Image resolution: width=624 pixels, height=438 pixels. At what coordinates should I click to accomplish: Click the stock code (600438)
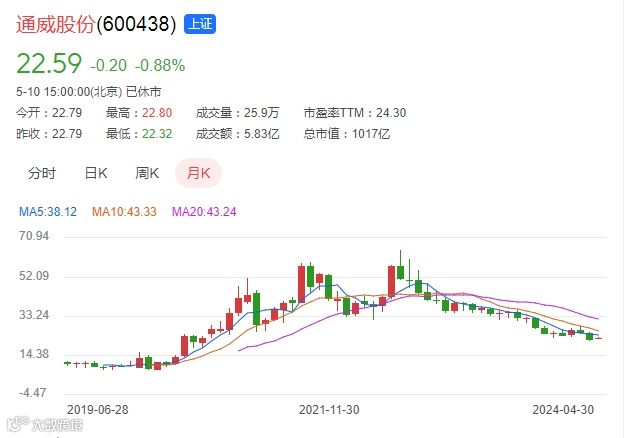point(136,24)
